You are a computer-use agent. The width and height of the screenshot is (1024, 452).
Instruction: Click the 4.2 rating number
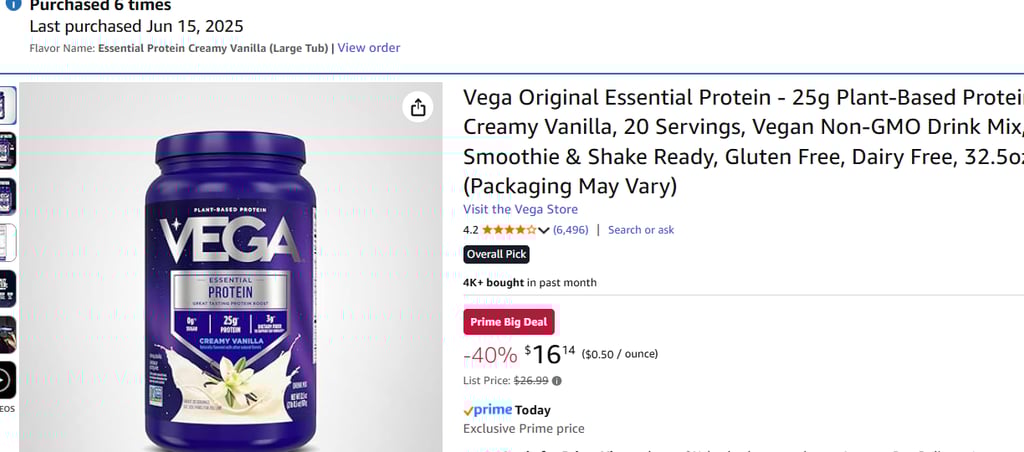(471, 230)
